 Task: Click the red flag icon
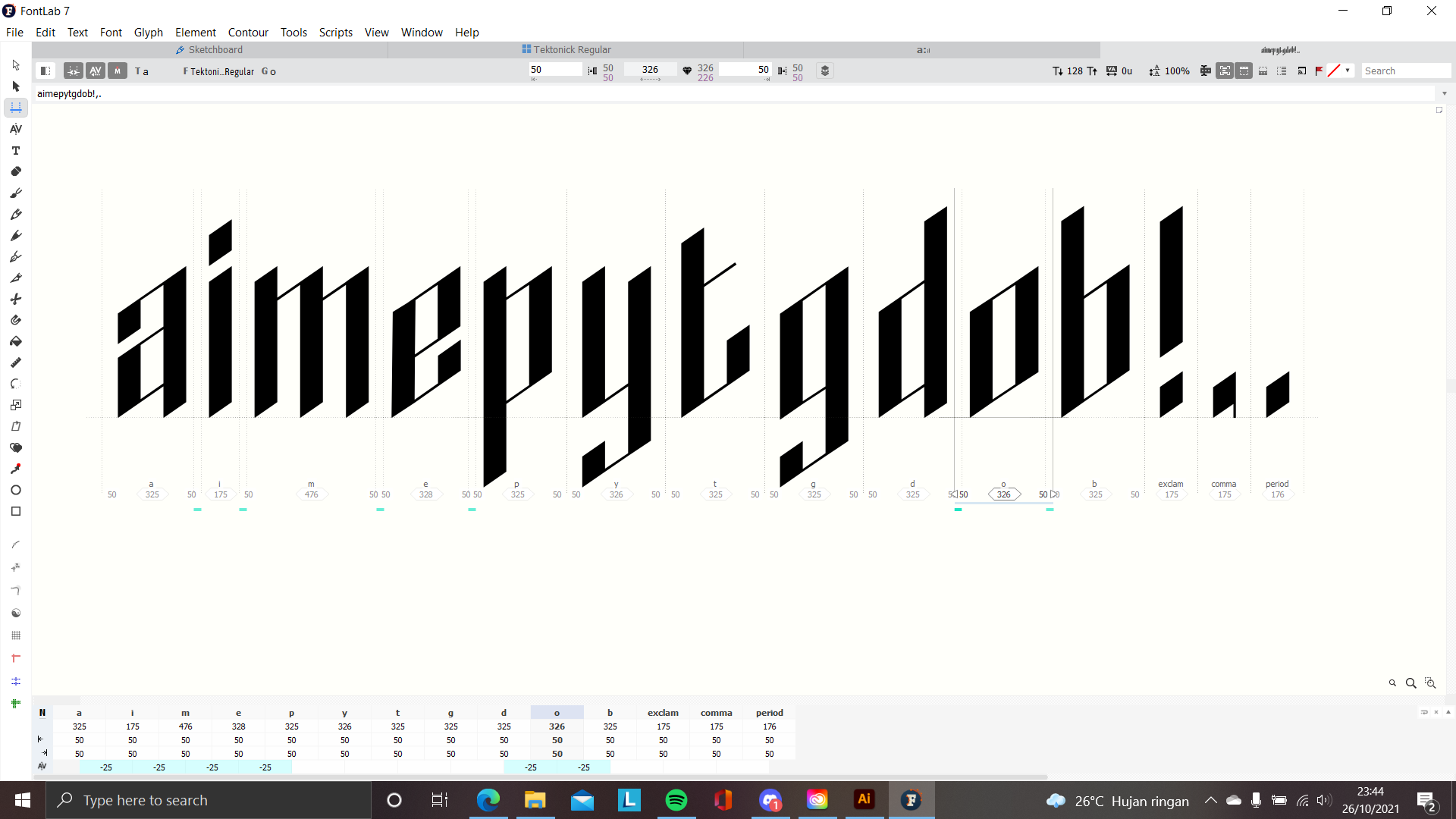pos(1319,71)
